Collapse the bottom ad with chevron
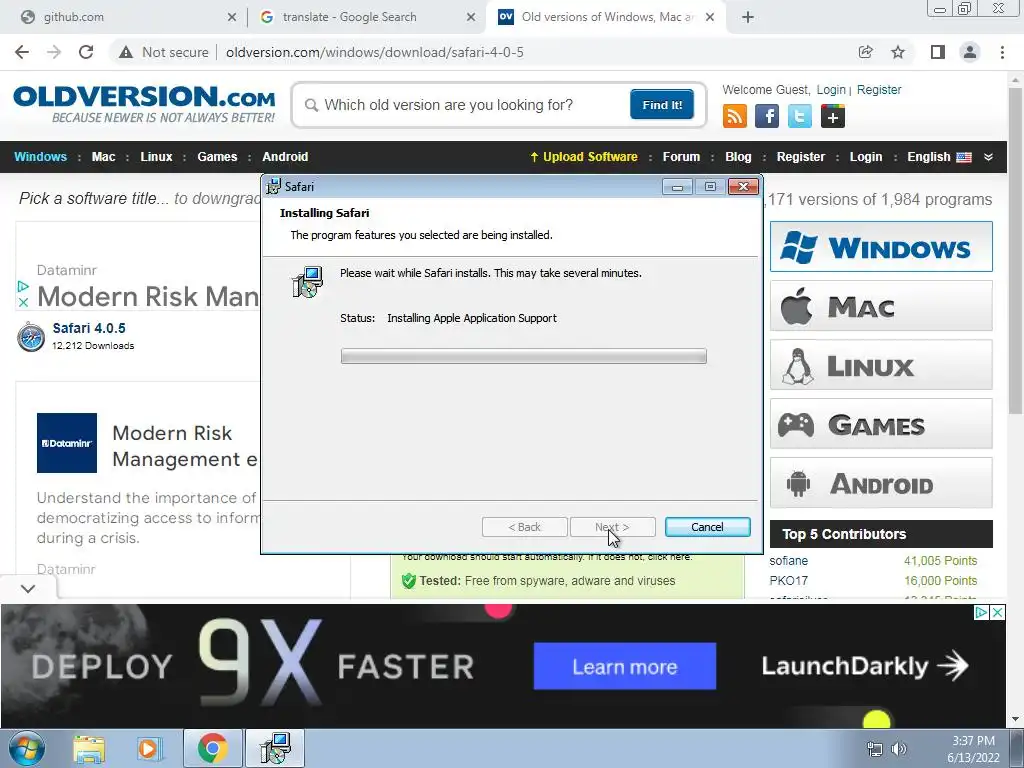1024x768 pixels. pyautogui.click(x=27, y=588)
